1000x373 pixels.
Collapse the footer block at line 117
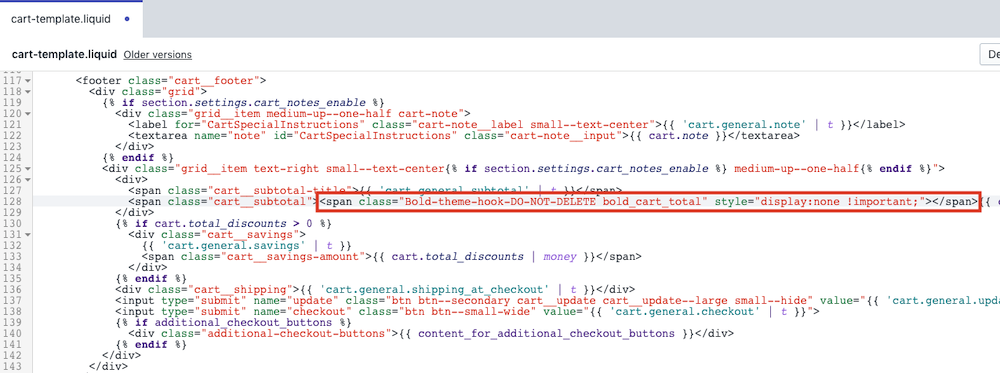click(28, 81)
